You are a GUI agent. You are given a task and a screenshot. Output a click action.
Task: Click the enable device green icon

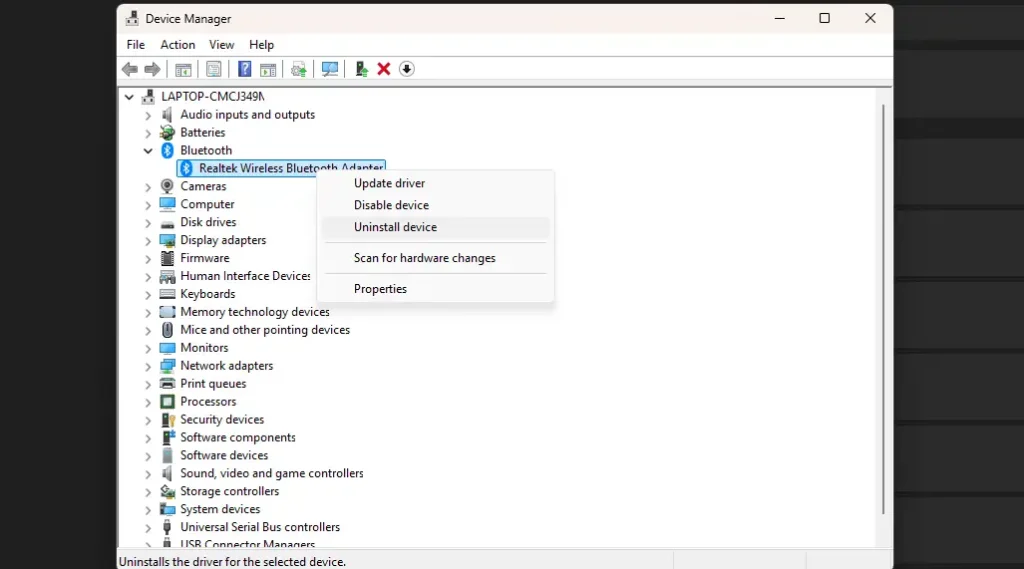pos(361,69)
